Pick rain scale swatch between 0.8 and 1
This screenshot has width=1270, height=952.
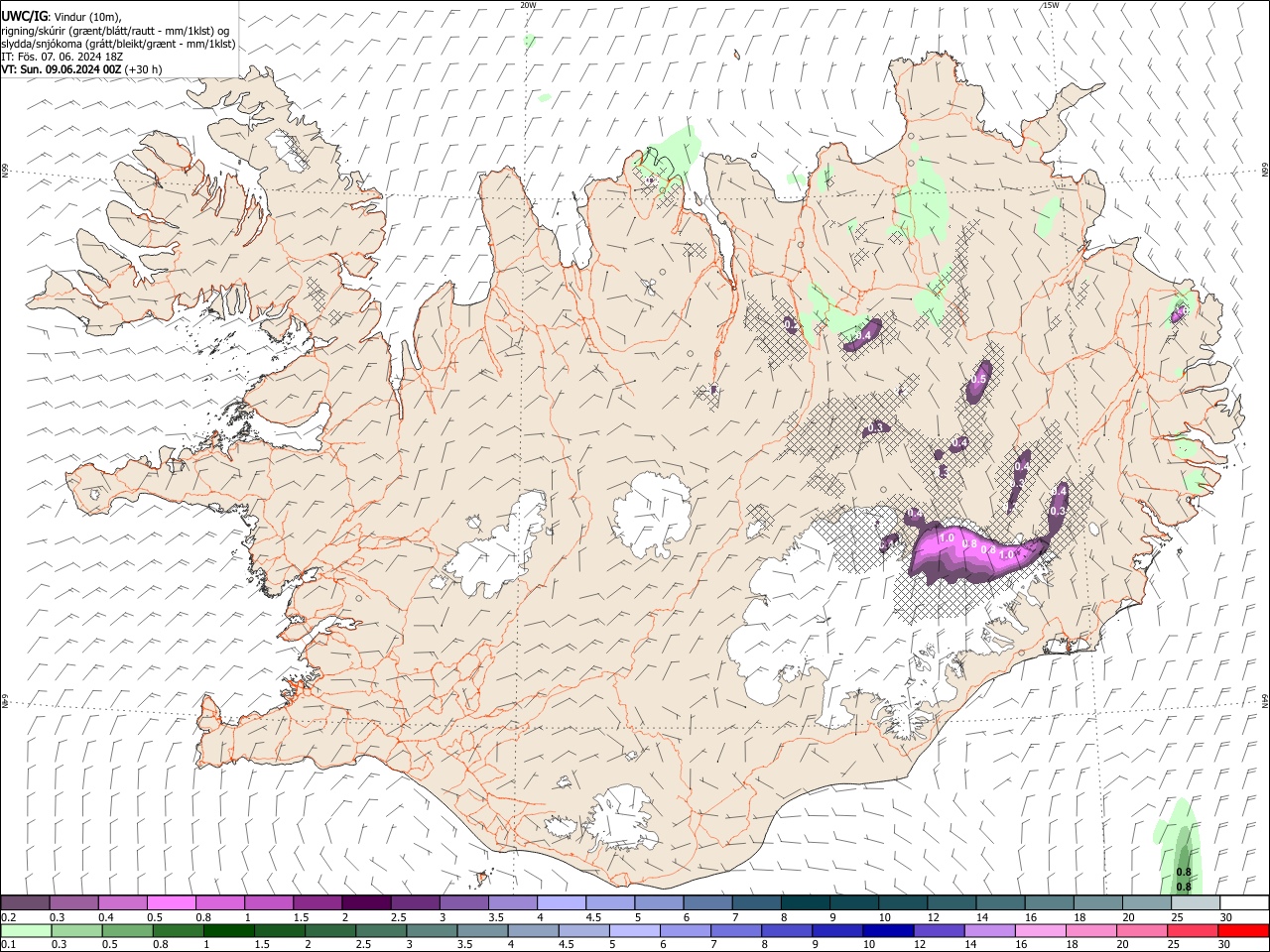[178, 931]
